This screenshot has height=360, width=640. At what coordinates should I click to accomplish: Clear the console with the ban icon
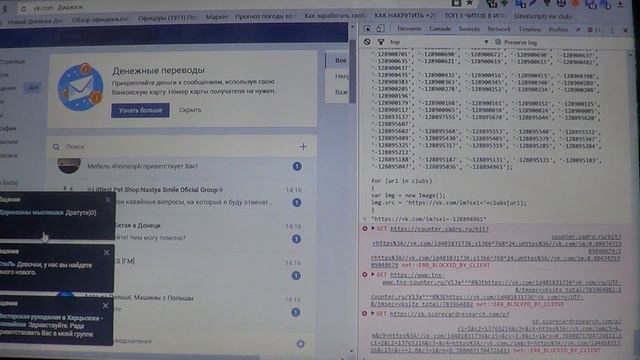[367, 42]
